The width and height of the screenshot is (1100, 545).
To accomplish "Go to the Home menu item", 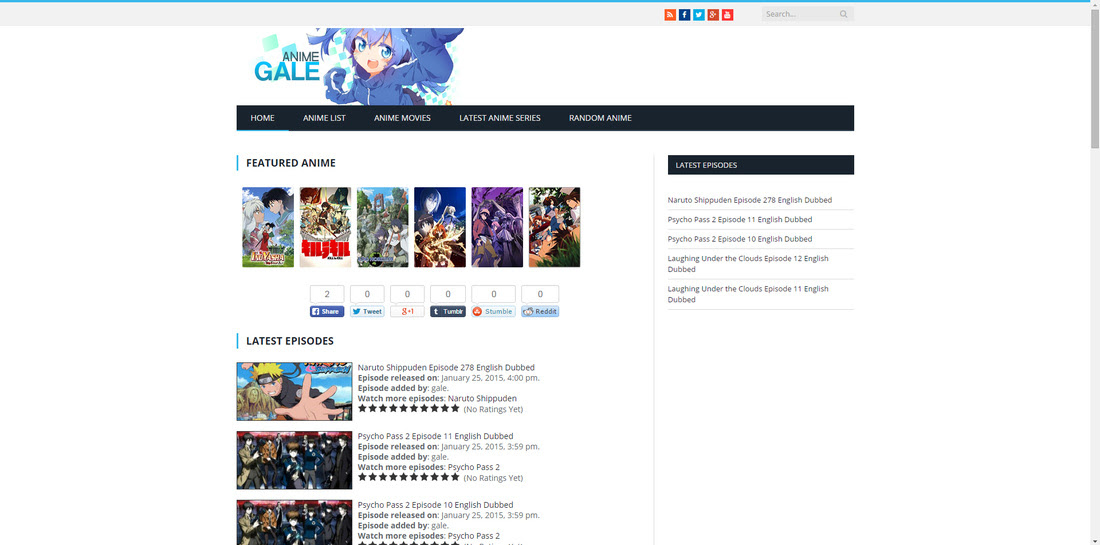I will coord(262,118).
